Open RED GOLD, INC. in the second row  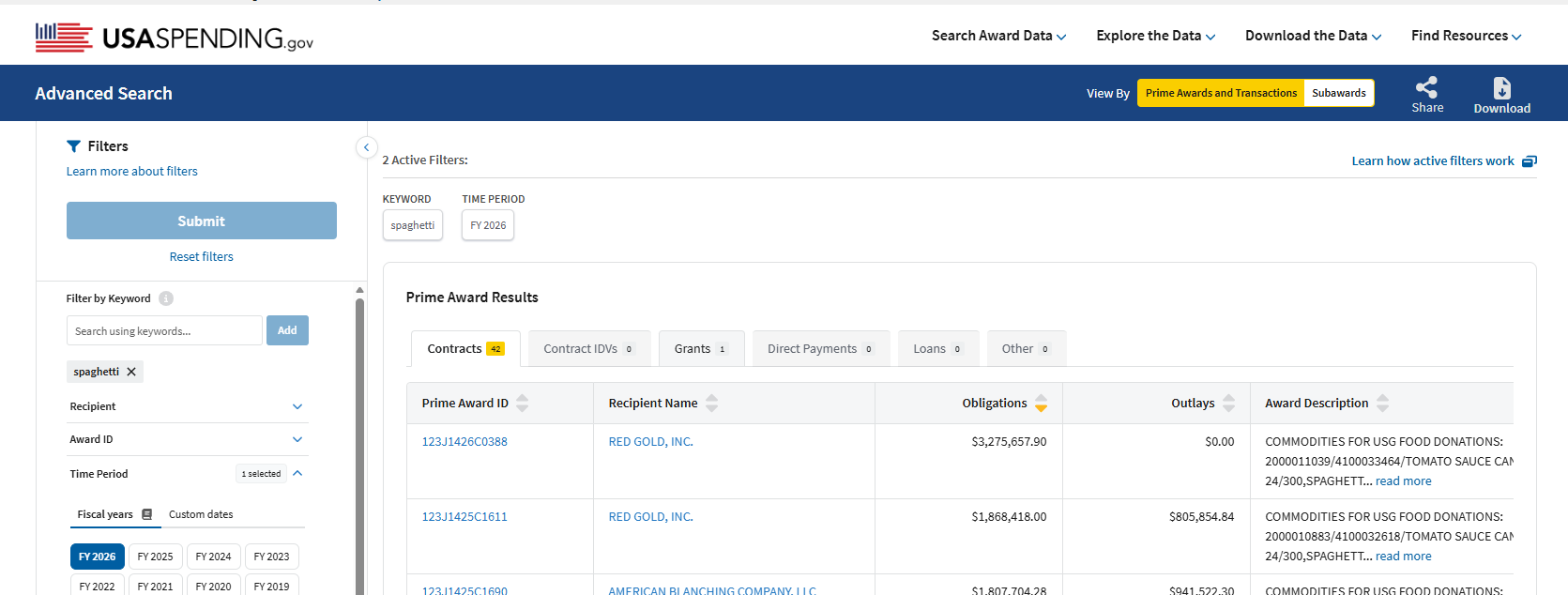[651, 516]
